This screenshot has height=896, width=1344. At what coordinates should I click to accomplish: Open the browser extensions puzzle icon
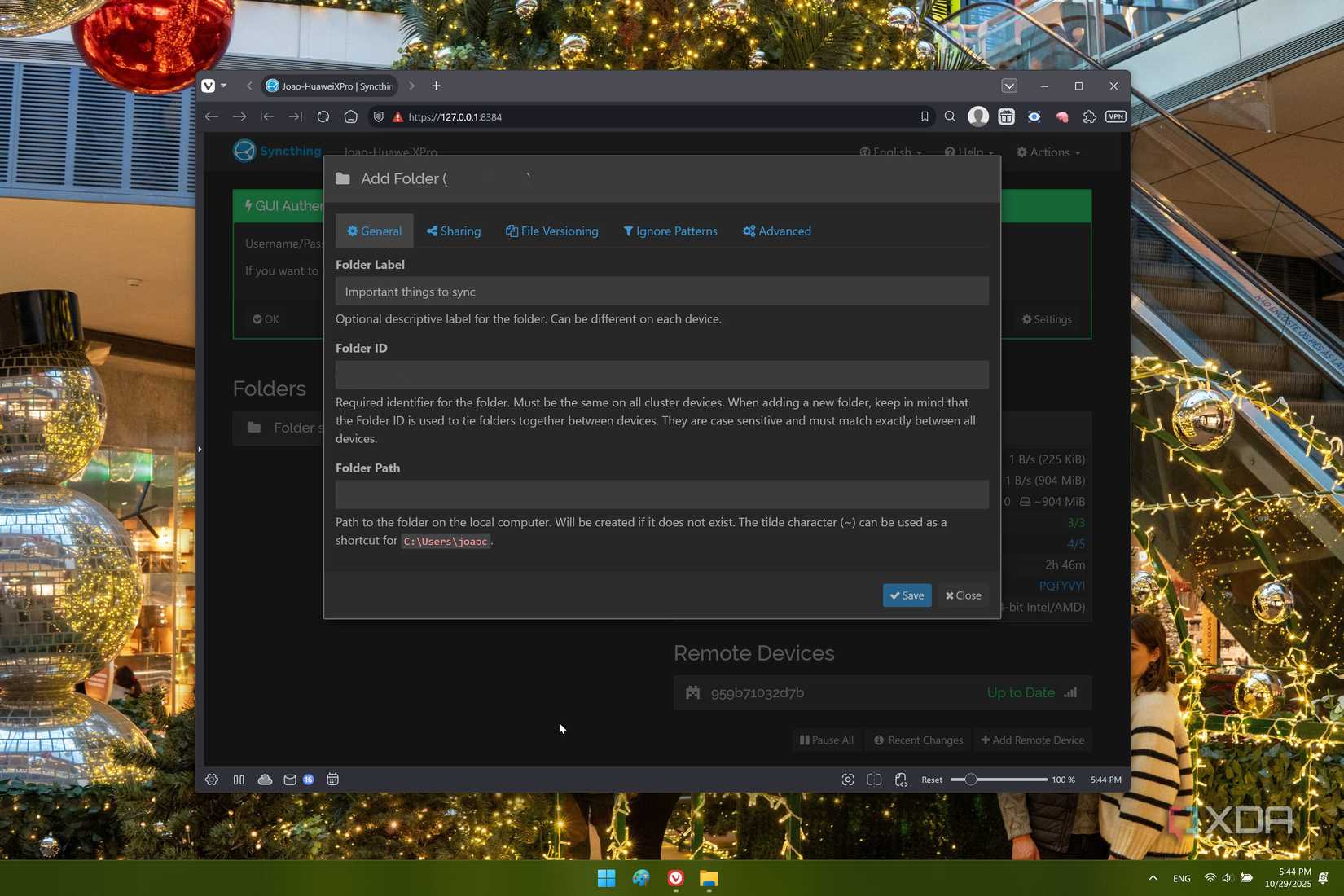[x=1089, y=116]
